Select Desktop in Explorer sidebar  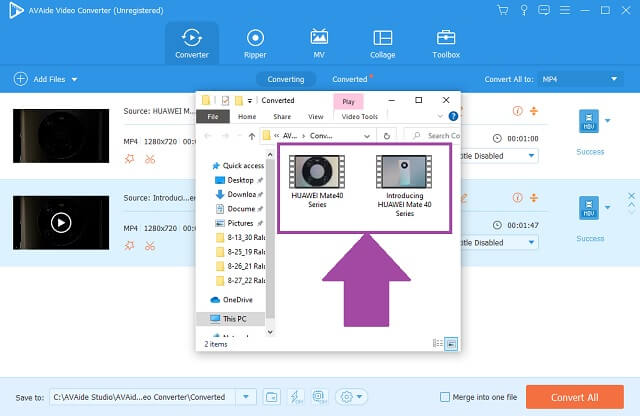pos(239,180)
